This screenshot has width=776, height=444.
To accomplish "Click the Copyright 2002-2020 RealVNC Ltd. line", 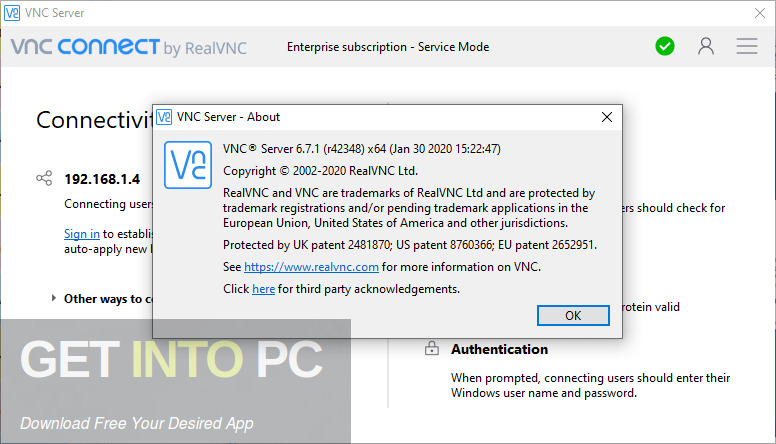I will click(320, 171).
